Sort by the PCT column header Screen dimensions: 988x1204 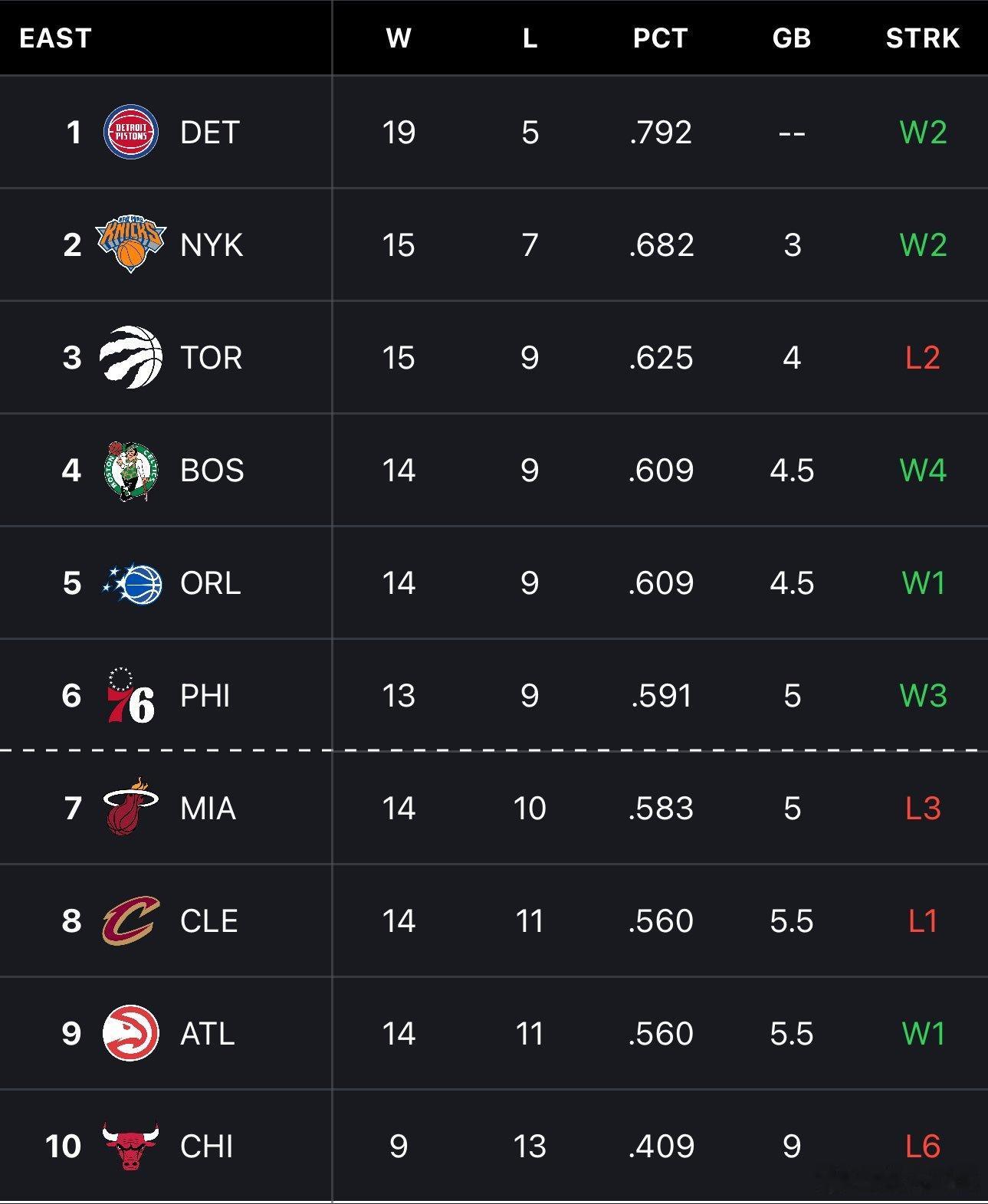point(660,38)
